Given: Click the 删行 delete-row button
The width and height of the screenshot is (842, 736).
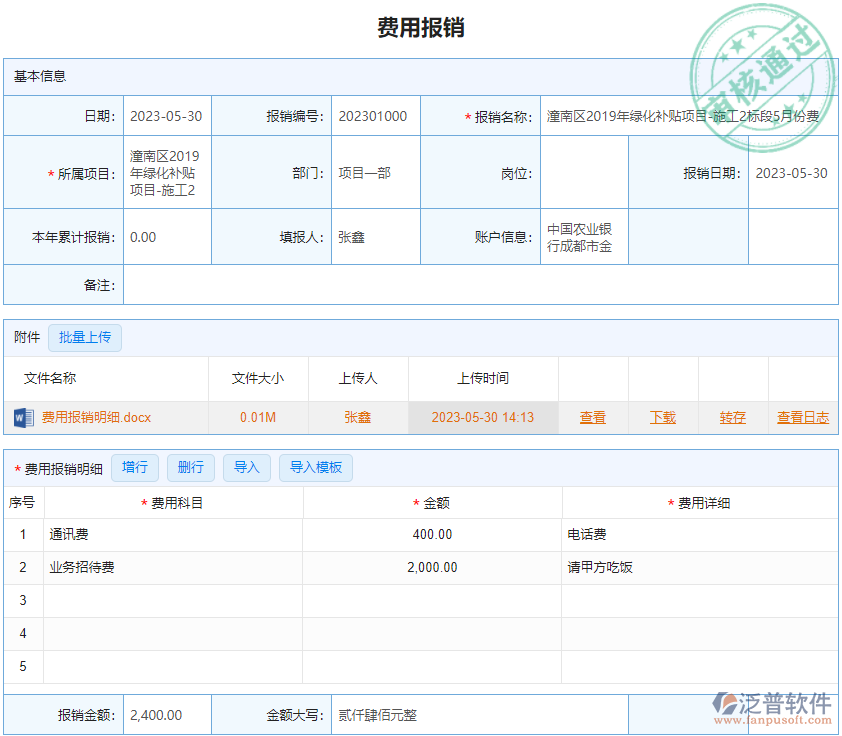Looking at the screenshot, I should click(191, 467).
